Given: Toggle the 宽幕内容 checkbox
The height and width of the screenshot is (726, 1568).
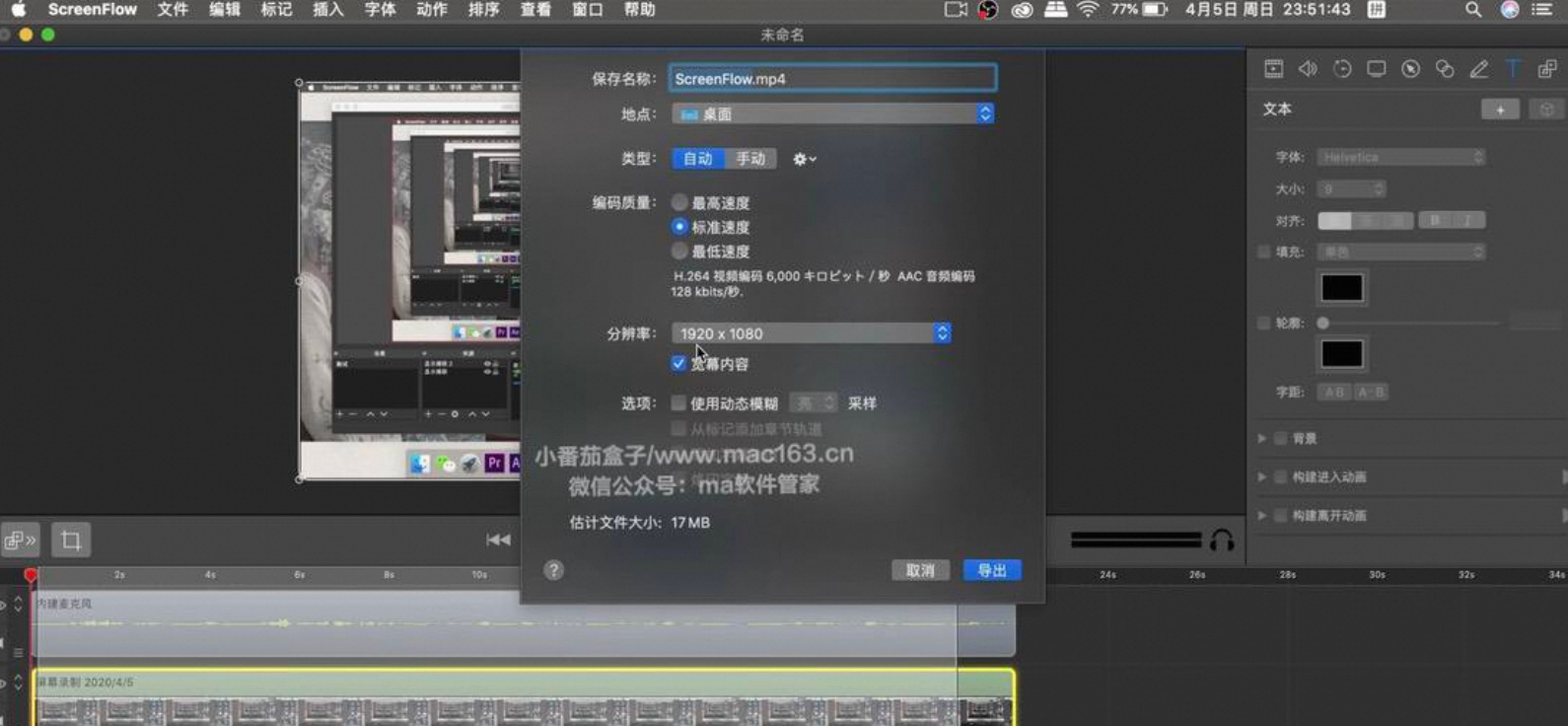Looking at the screenshot, I should [x=678, y=363].
